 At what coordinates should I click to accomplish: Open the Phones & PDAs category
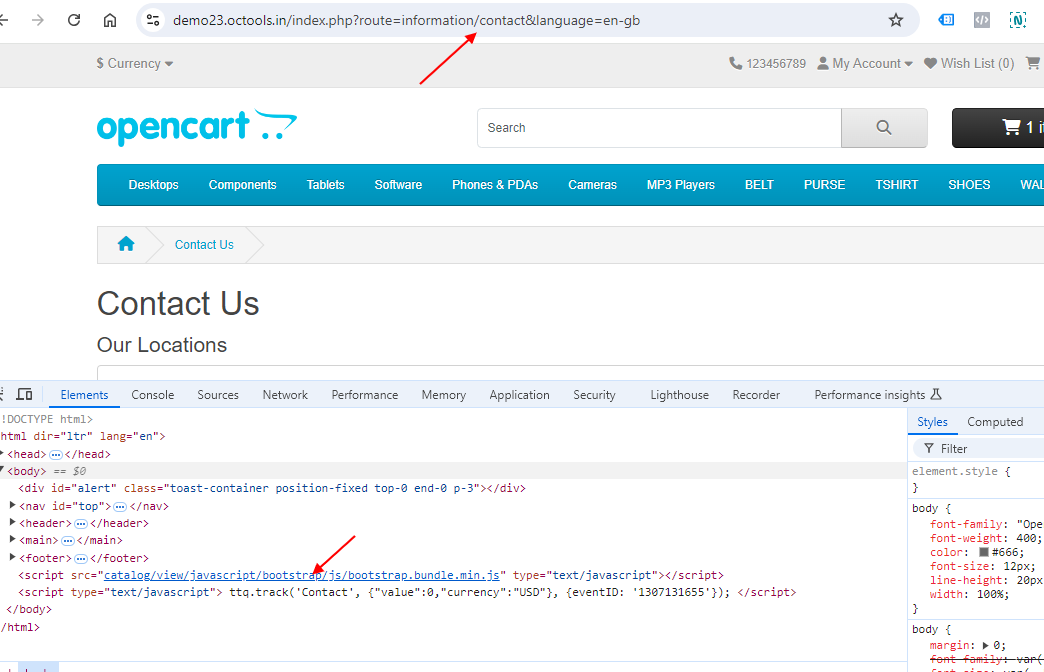[x=495, y=185]
